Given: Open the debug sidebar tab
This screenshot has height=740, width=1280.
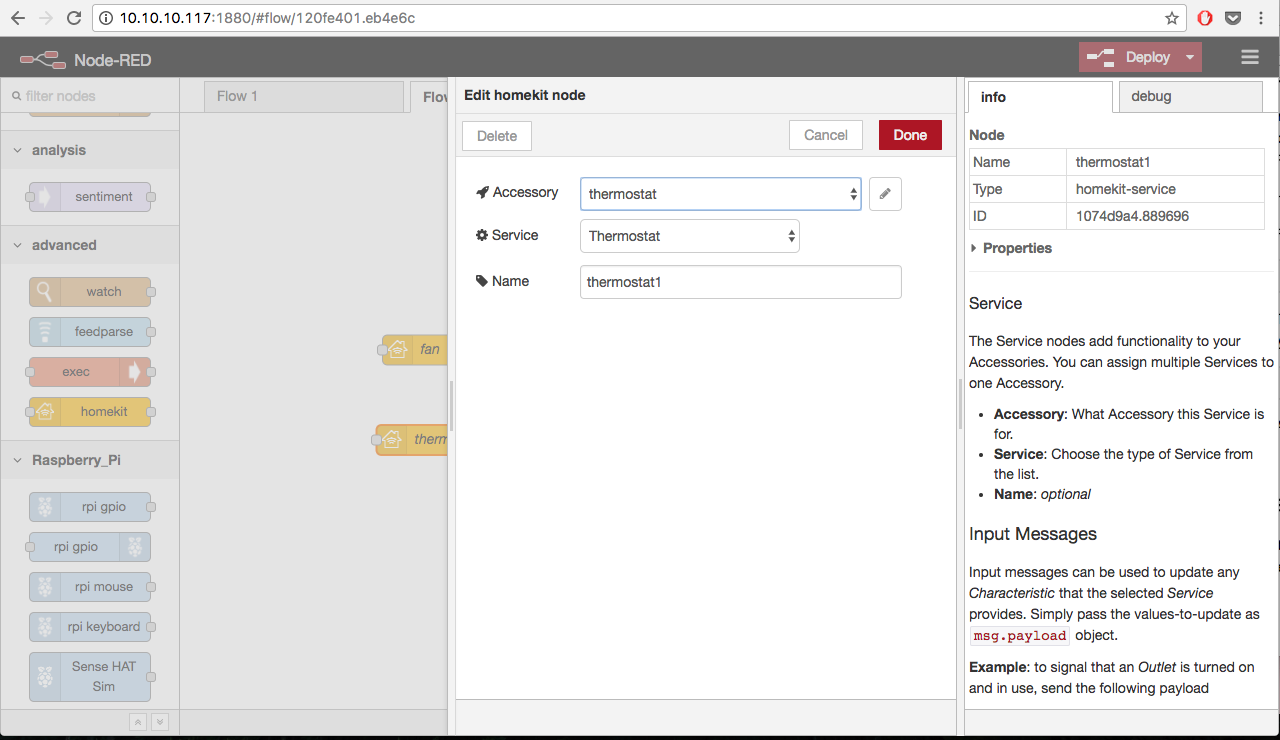Looking at the screenshot, I should (1190, 97).
